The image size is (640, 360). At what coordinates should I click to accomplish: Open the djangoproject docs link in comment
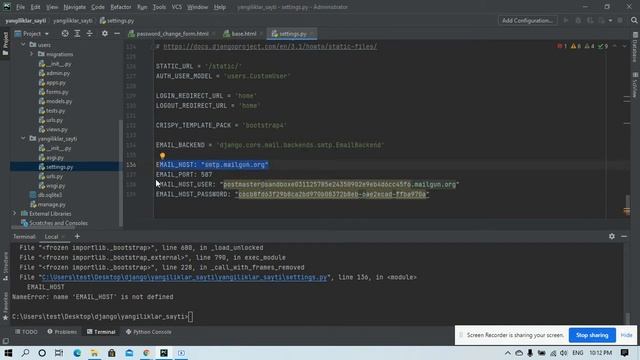[x=270, y=47]
